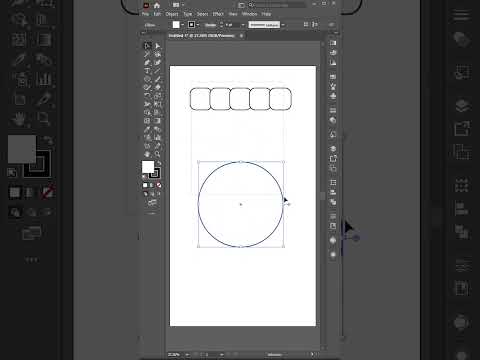Choose the Scale tool

coord(158,96)
